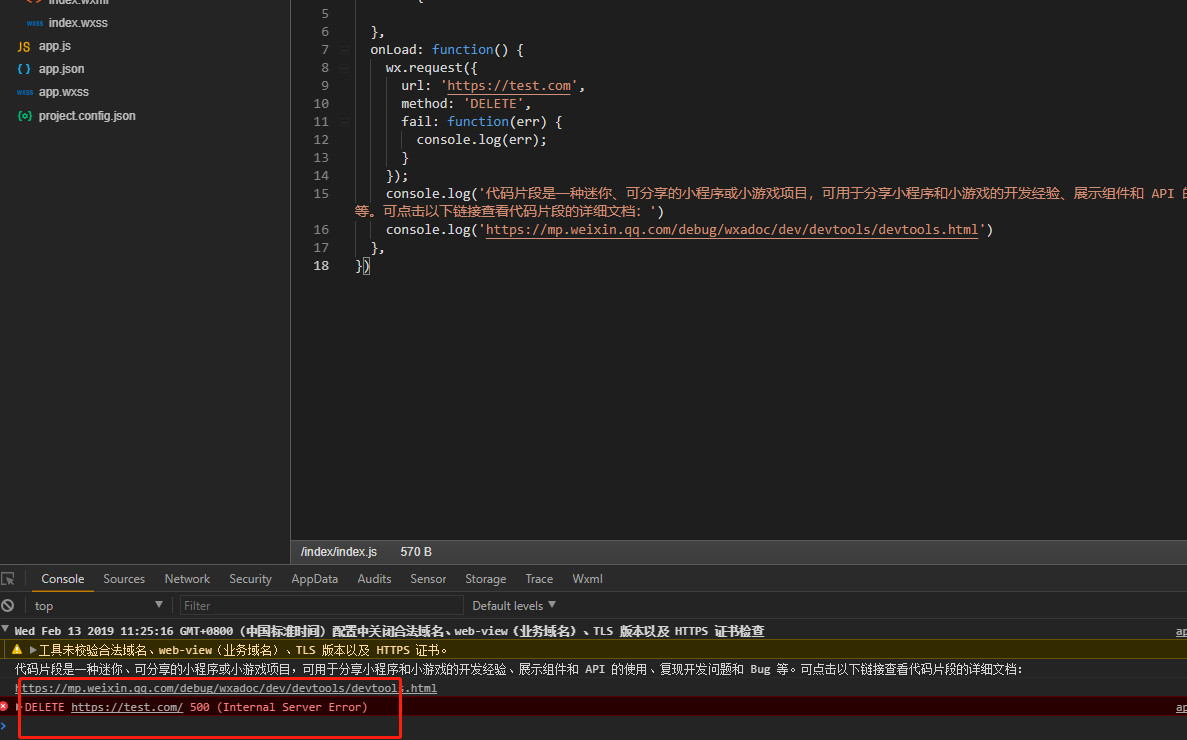
Task: Open the Sources tab
Action: [x=124, y=579]
